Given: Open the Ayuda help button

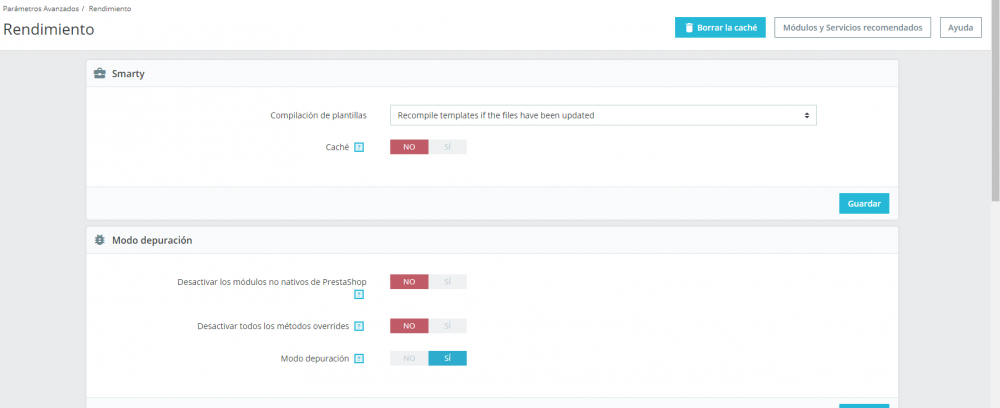Looking at the screenshot, I should [x=960, y=27].
